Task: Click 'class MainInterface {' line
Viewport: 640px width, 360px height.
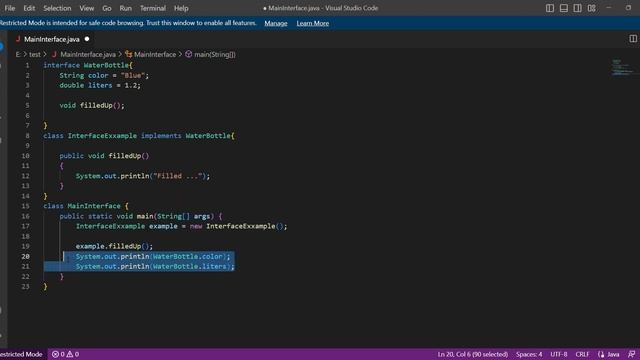Action: pyautogui.click(x=86, y=206)
